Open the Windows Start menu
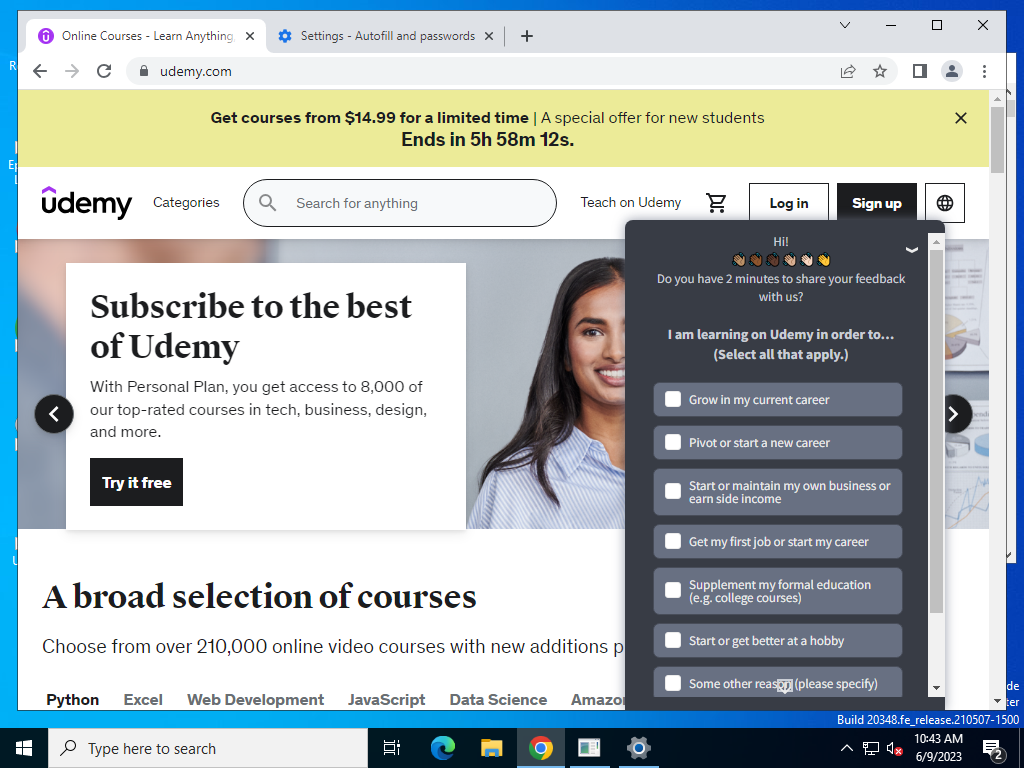 click(24, 748)
